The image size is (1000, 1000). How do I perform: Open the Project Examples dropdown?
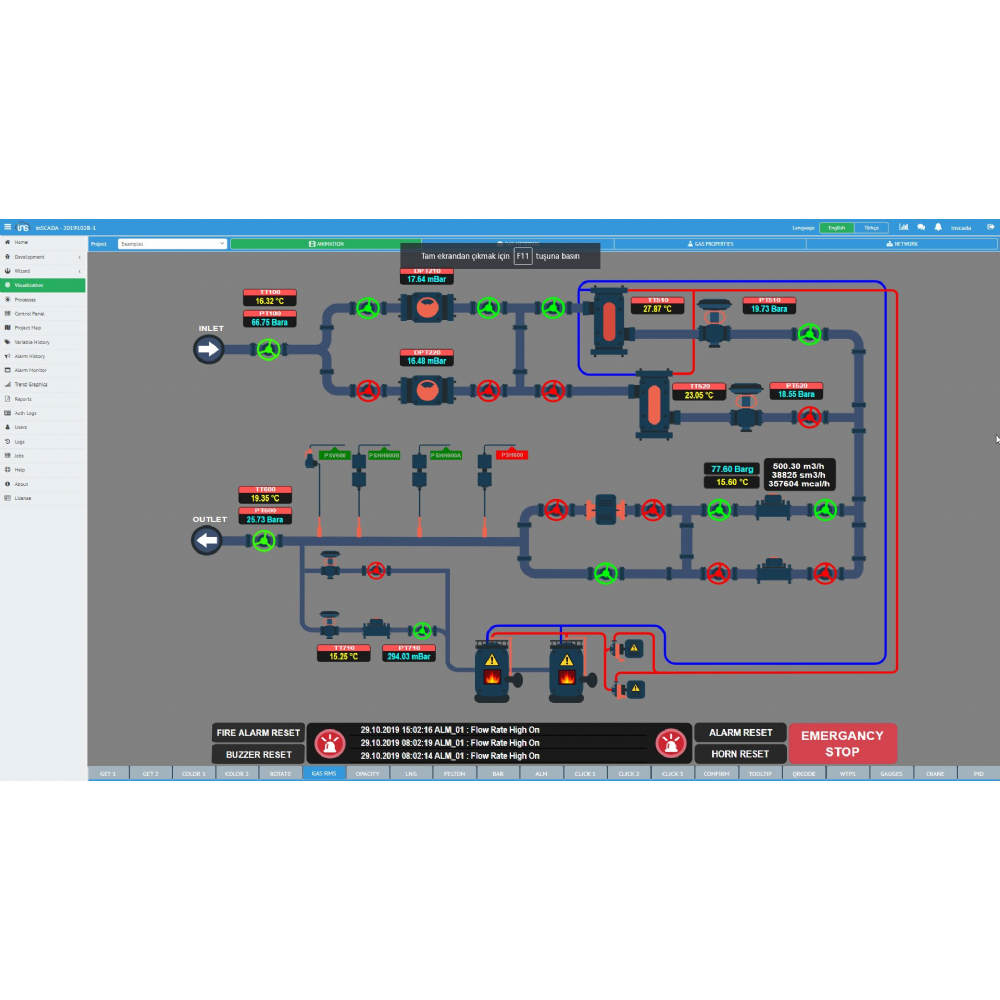170,243
